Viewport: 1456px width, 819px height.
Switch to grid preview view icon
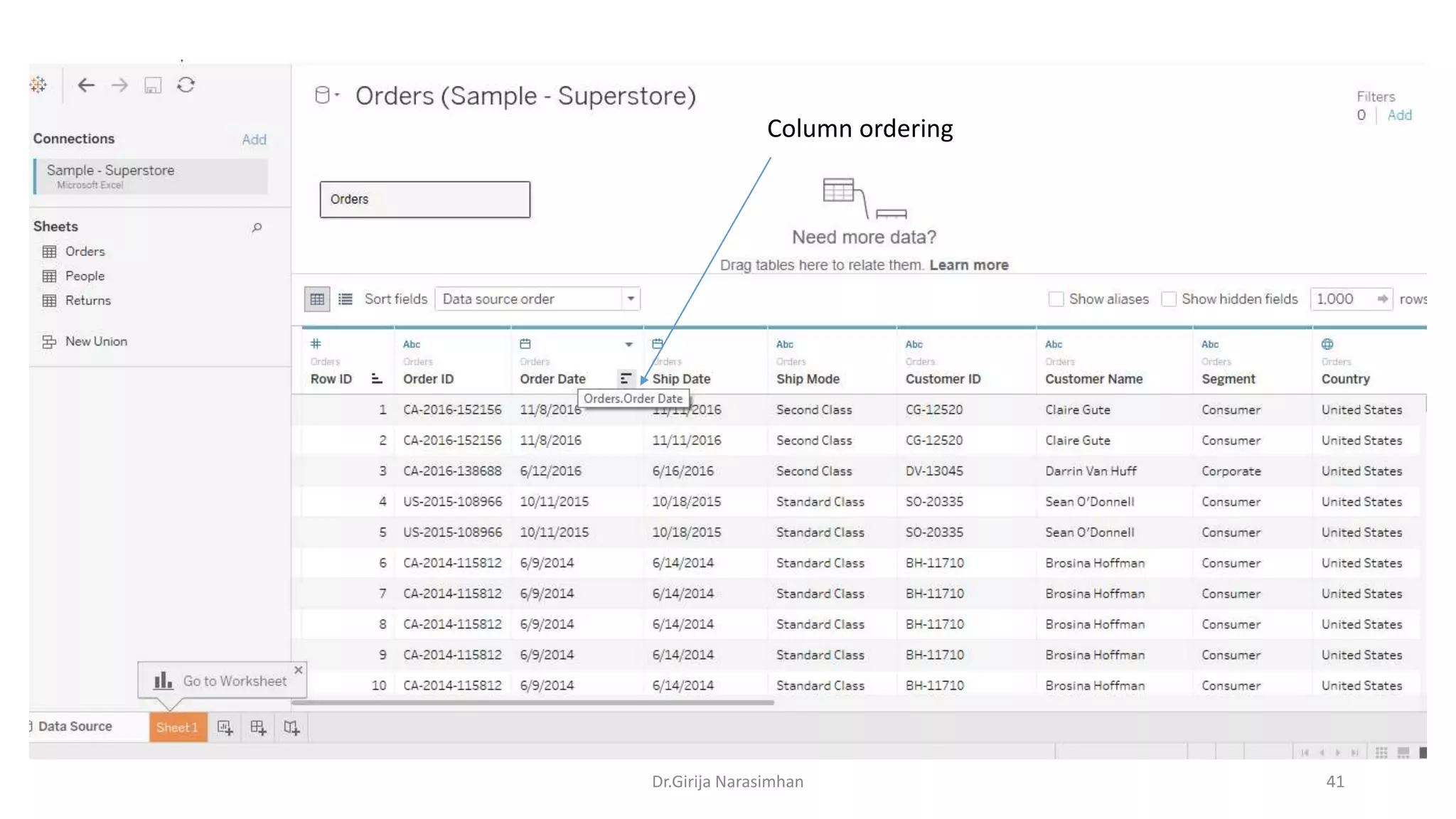(317, 299)
